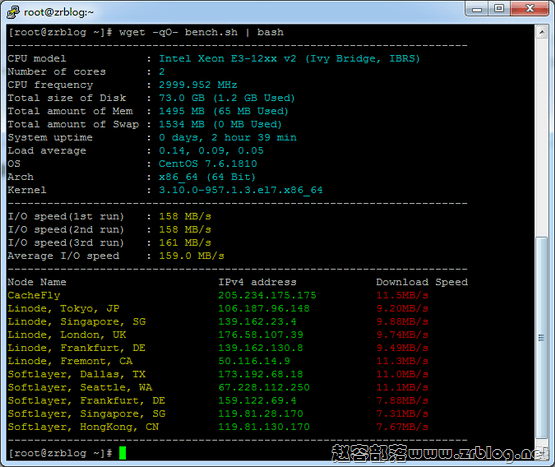Minimize the root@zrblog terminal window
The height and width of the screenshot is (467, 555).
pyautogui.click(x=477, y=8)
